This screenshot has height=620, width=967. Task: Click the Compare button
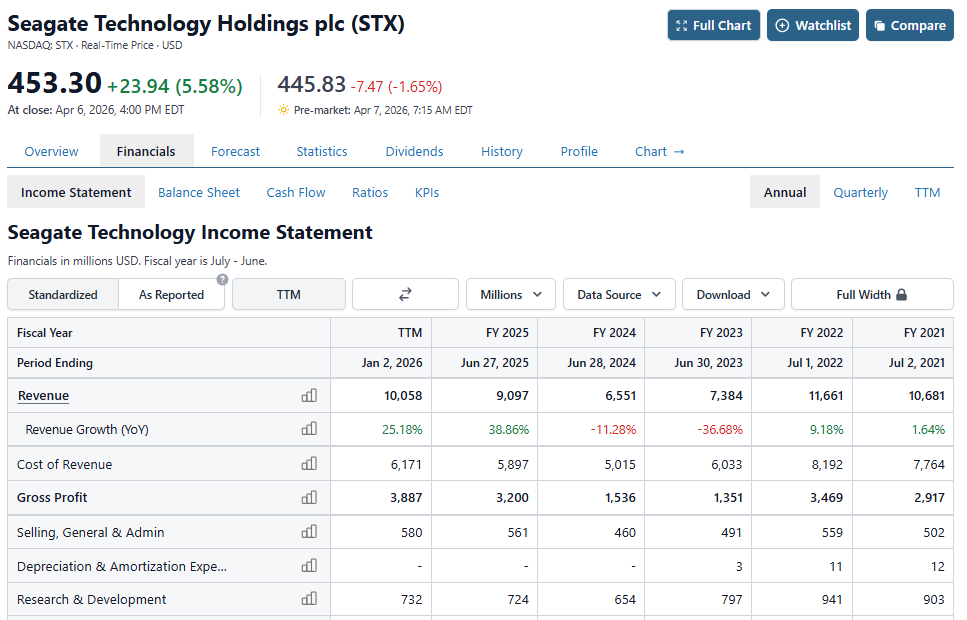[x=910, y=25]
